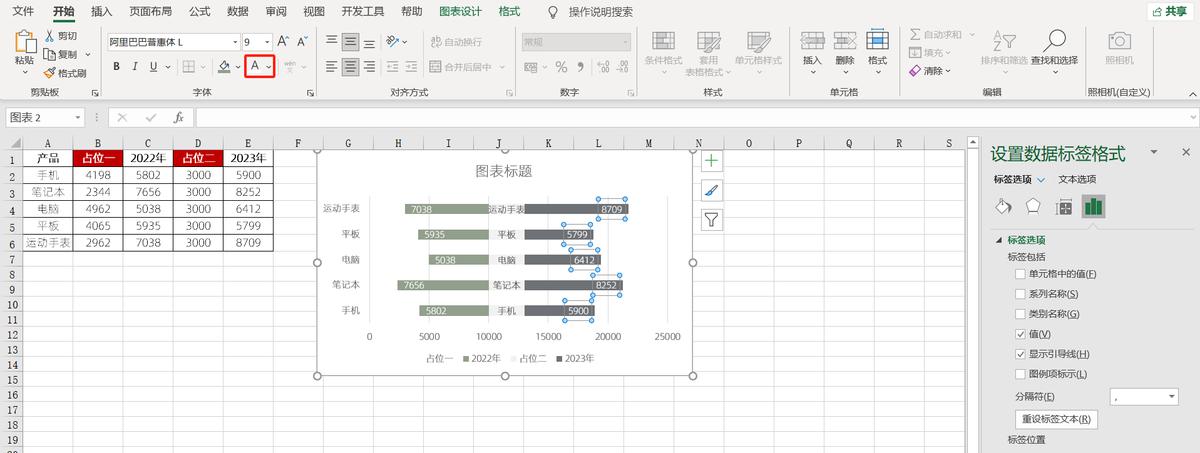Click the align right icon
The image size is (1200, 453).
tap(369, 67)
